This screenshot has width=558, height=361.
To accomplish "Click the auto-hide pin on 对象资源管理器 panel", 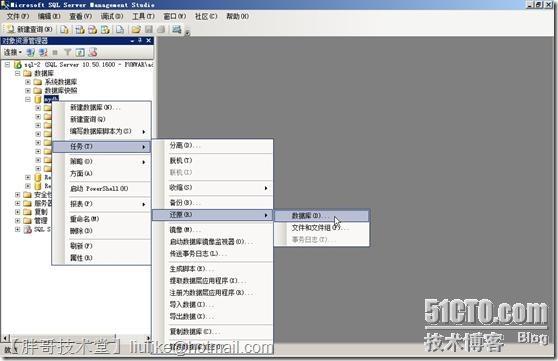I will (140, 40).
